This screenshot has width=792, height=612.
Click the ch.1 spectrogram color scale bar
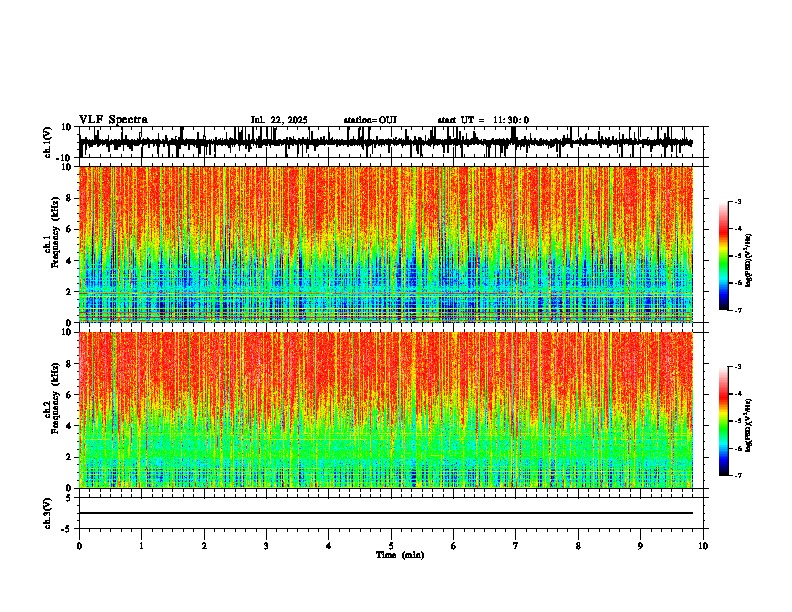tap(724, 256)
